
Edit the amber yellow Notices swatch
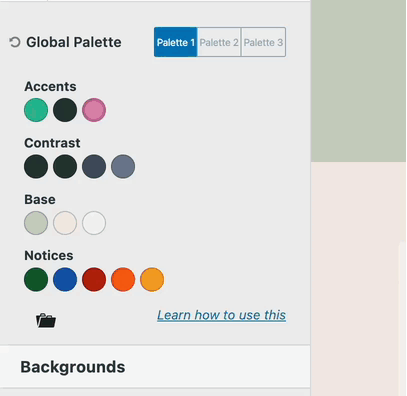(152, 279)
